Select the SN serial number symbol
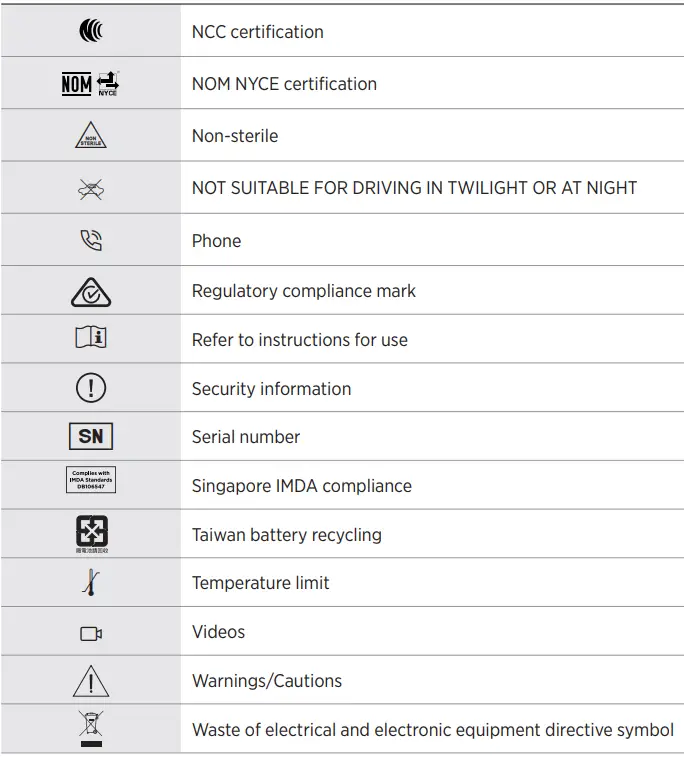The height and width of the screenshot is (757, 684). pyautogui.click(x=91, y=437)
